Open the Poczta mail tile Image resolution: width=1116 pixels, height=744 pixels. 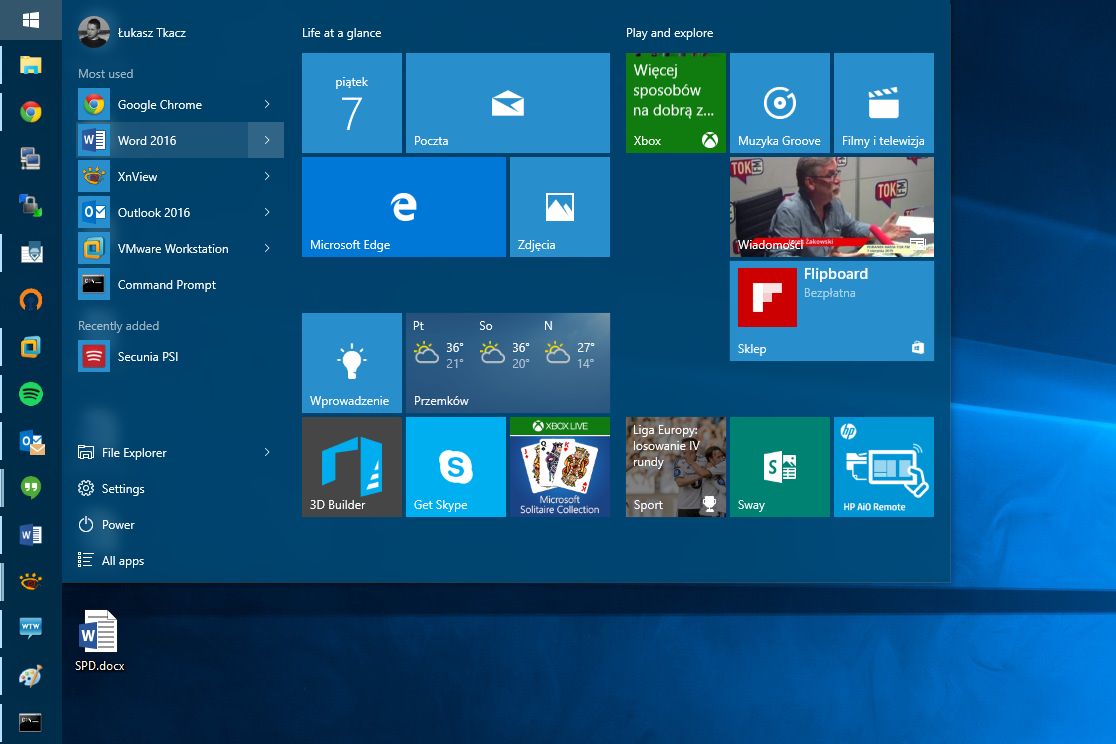pyautogui.click(x=507, y=103)
